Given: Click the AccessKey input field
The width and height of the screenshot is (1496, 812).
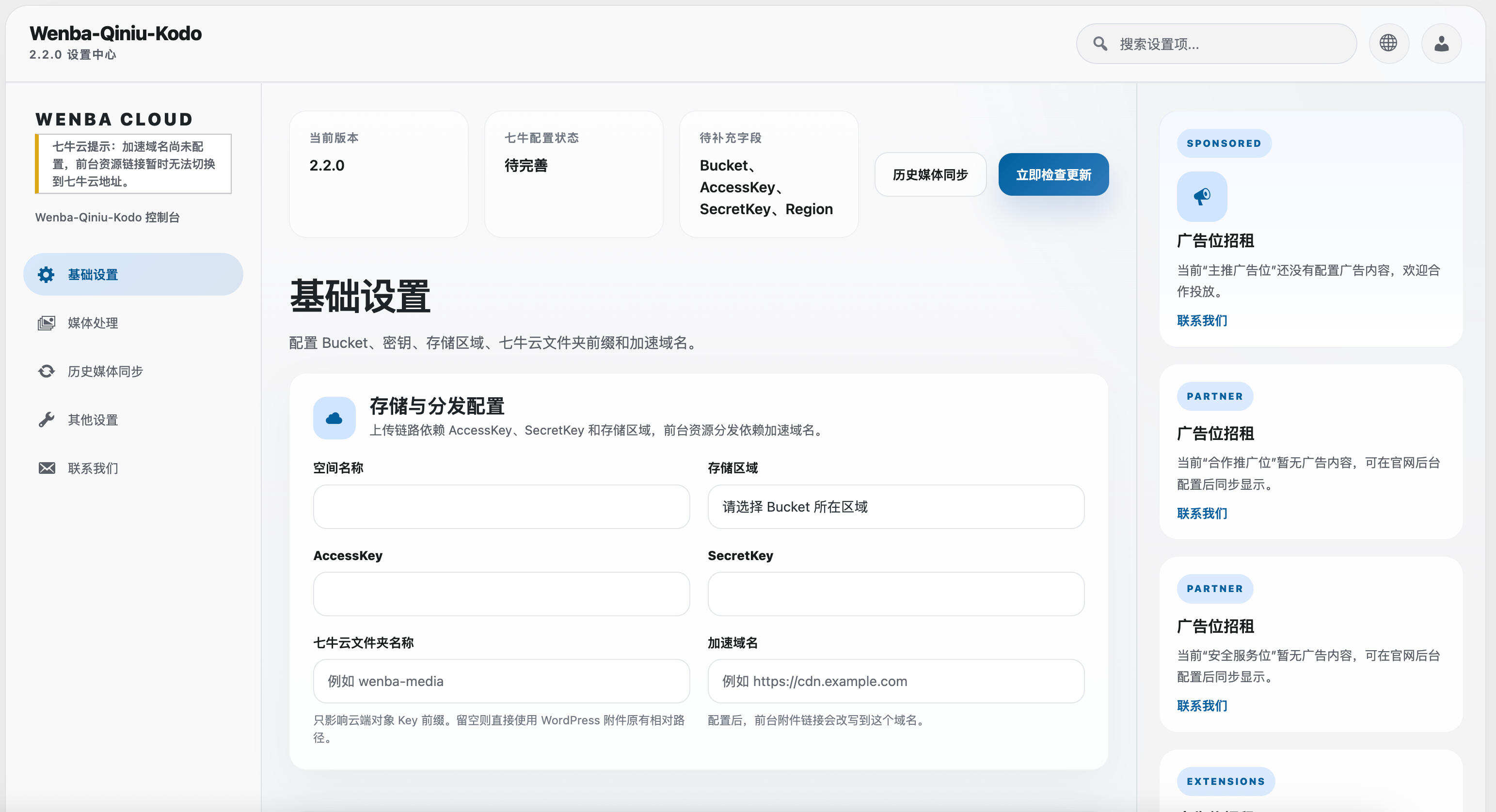Looking at the screenshot, I should 501,594.
